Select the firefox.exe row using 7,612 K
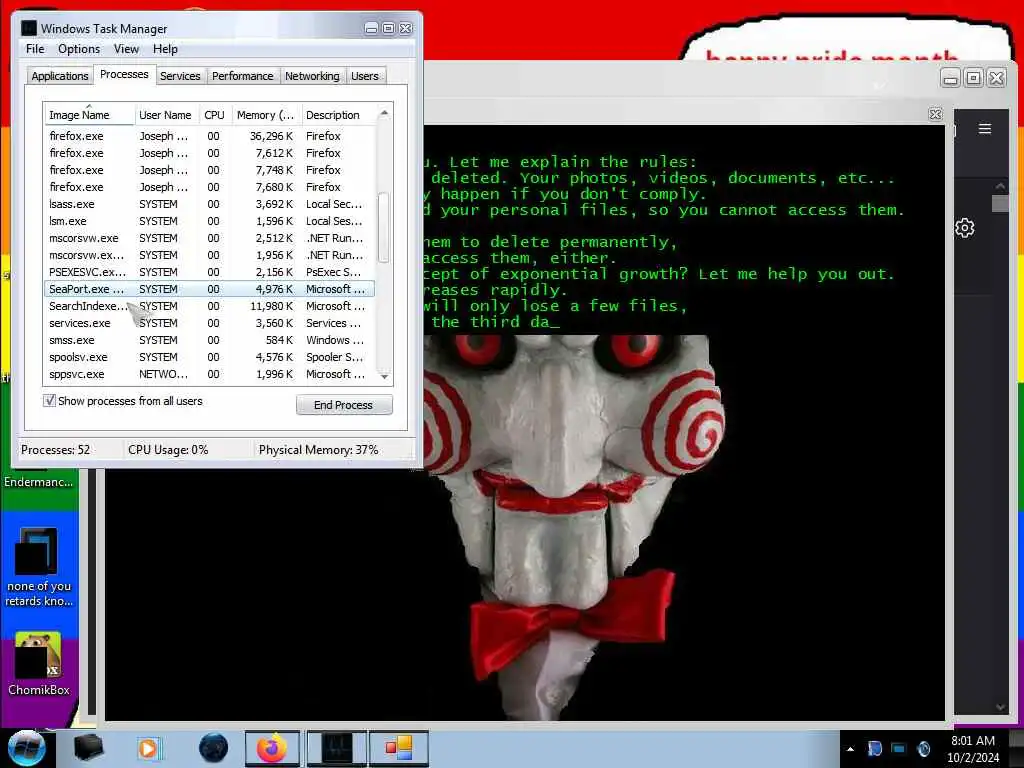This screenshot has width=1024, height=768. pos(210,153)
